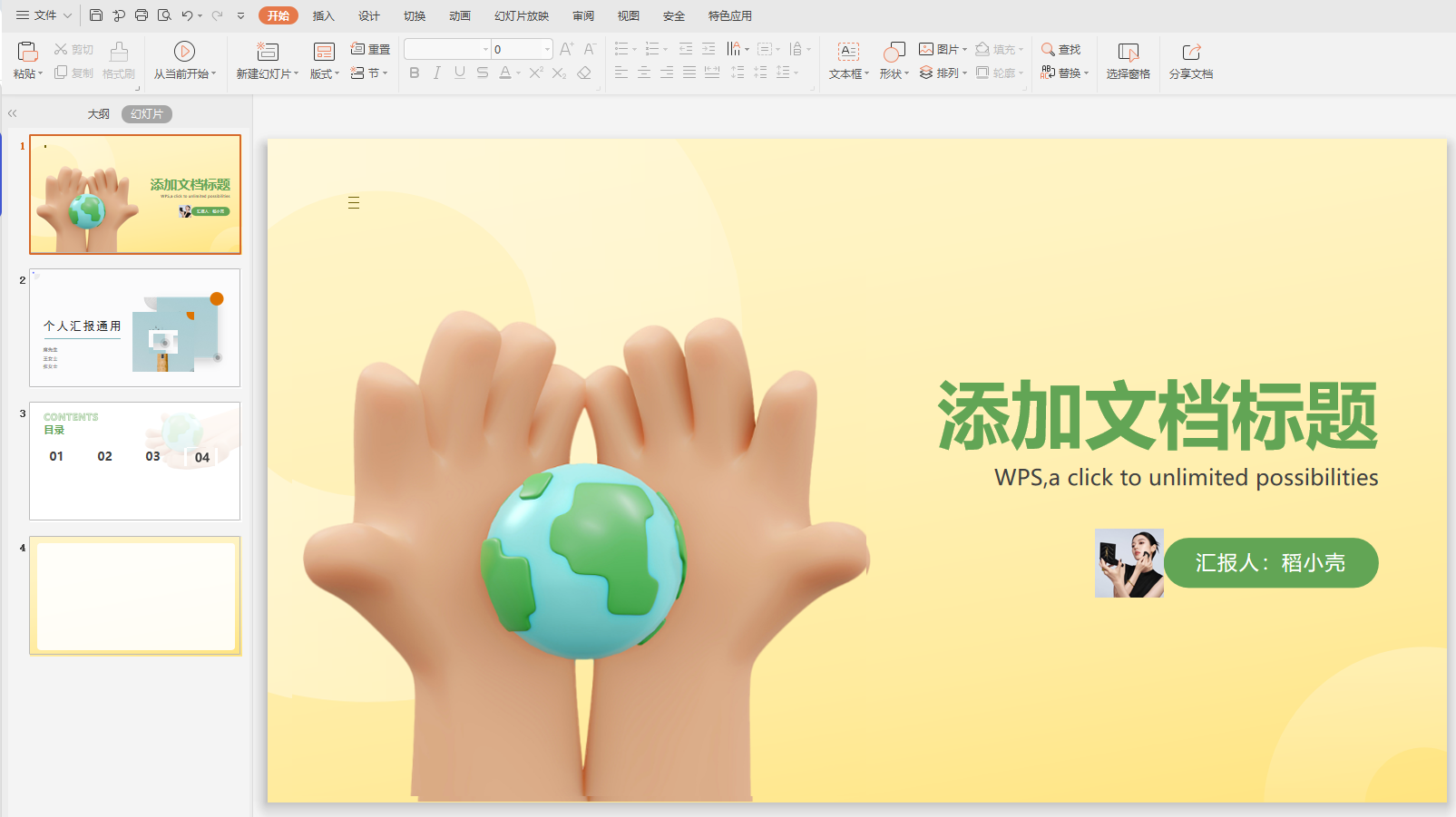Insert a picture using 图片 icon

pos(943,49)
